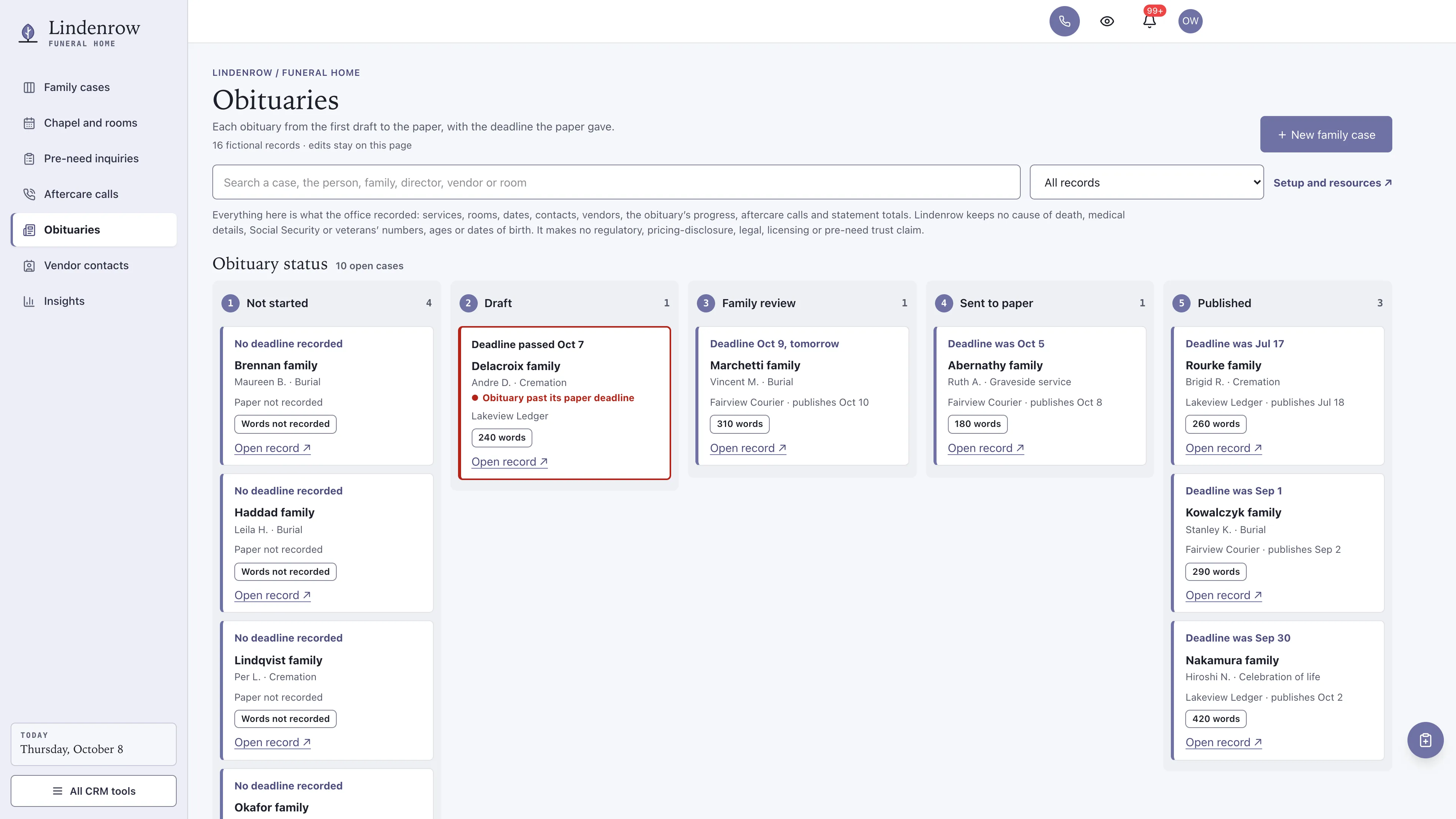Image resolution: width=1456 pixels, height=819 pixels.
Task: Click the plus icon on New family case
Action: click(1282, 135)
